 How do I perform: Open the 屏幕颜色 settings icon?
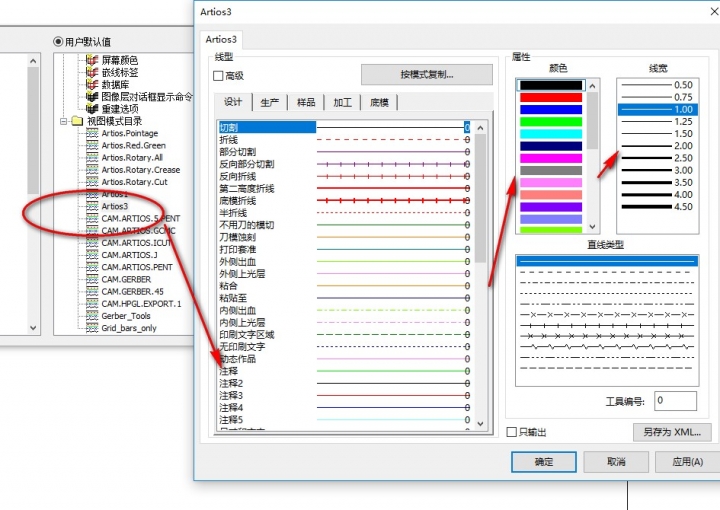(93, 61)
